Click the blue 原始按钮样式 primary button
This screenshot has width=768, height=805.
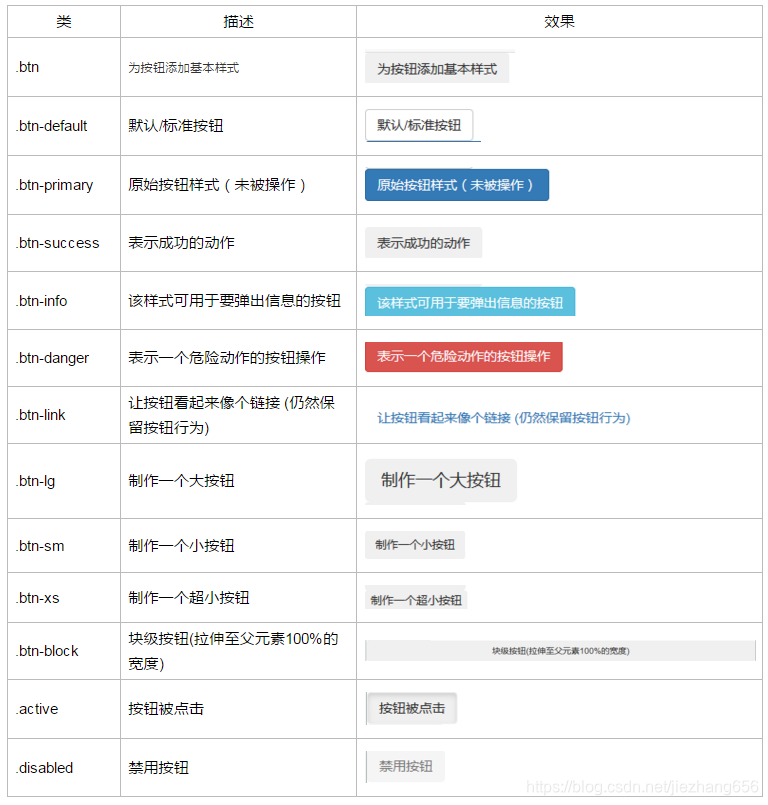click(x=457, y=185)
